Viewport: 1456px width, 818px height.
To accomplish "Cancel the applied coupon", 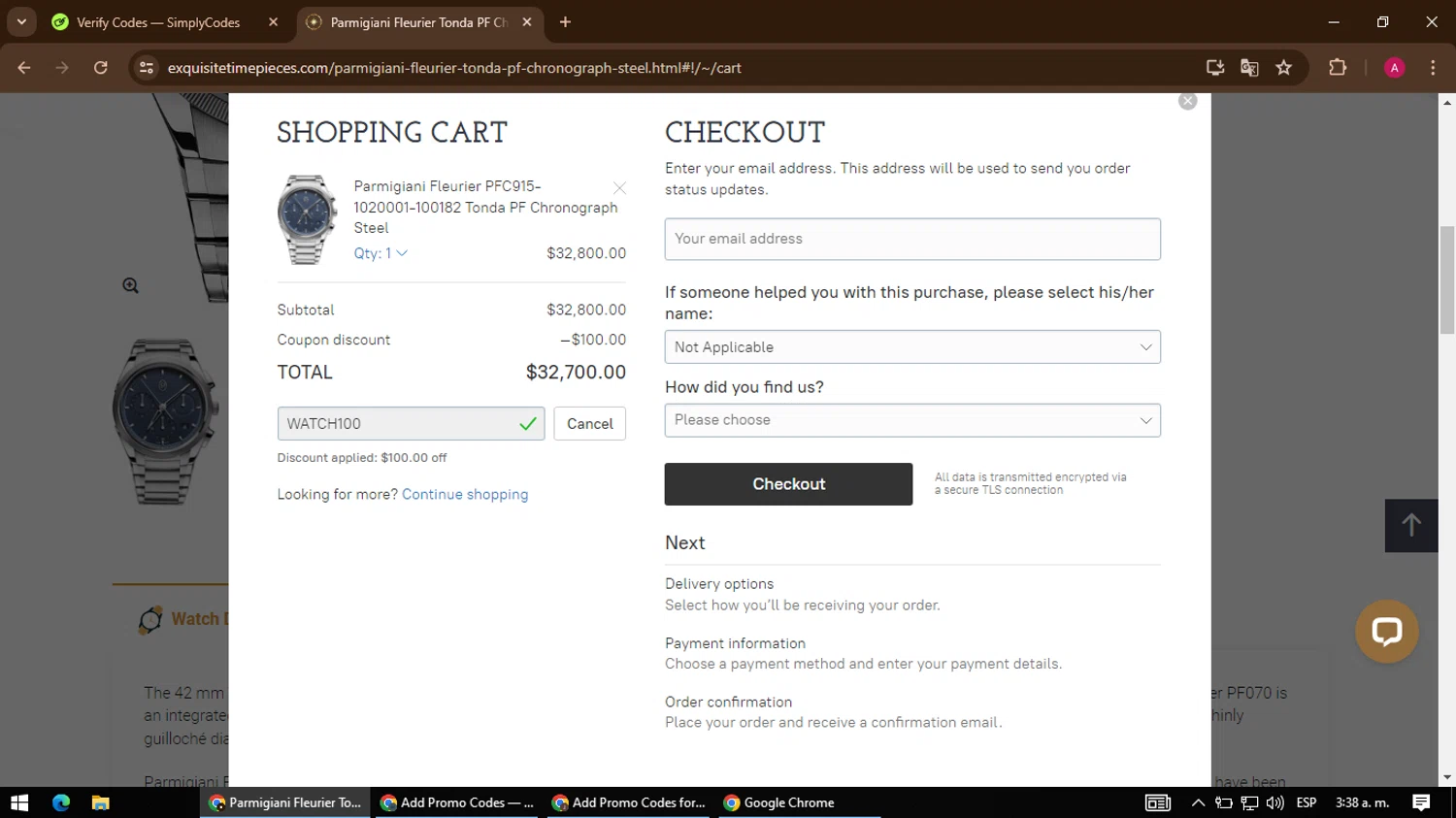I will coord(589,424).
